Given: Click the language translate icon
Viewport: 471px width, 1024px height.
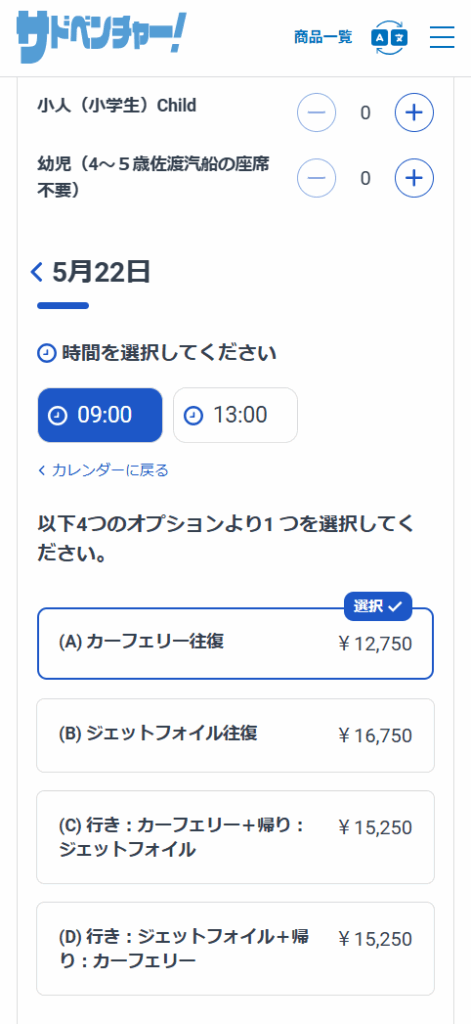Looking at the screenshot, I should pyautogui.click(x=389, y=37).
